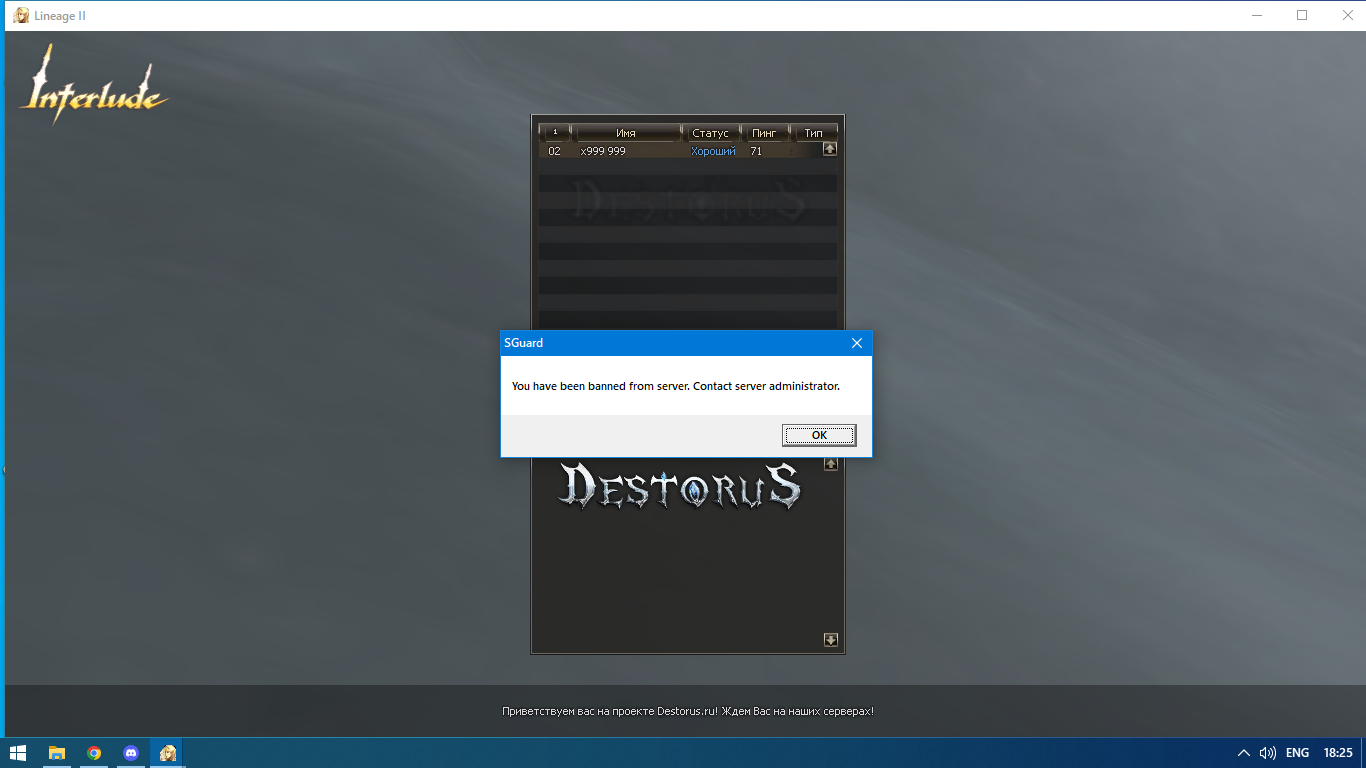The image size is (1366, 768).
Task: Sort servers by the Пинг column
Action: (x=764, y=133)
